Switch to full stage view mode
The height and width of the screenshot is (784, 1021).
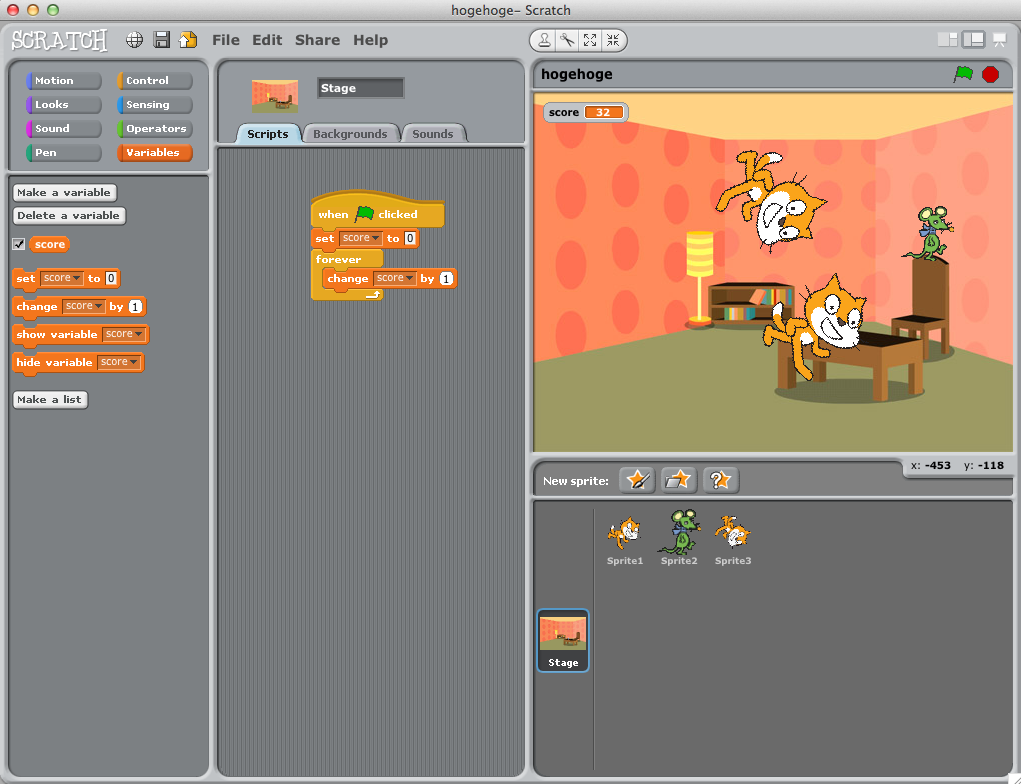tap(973, 40)
